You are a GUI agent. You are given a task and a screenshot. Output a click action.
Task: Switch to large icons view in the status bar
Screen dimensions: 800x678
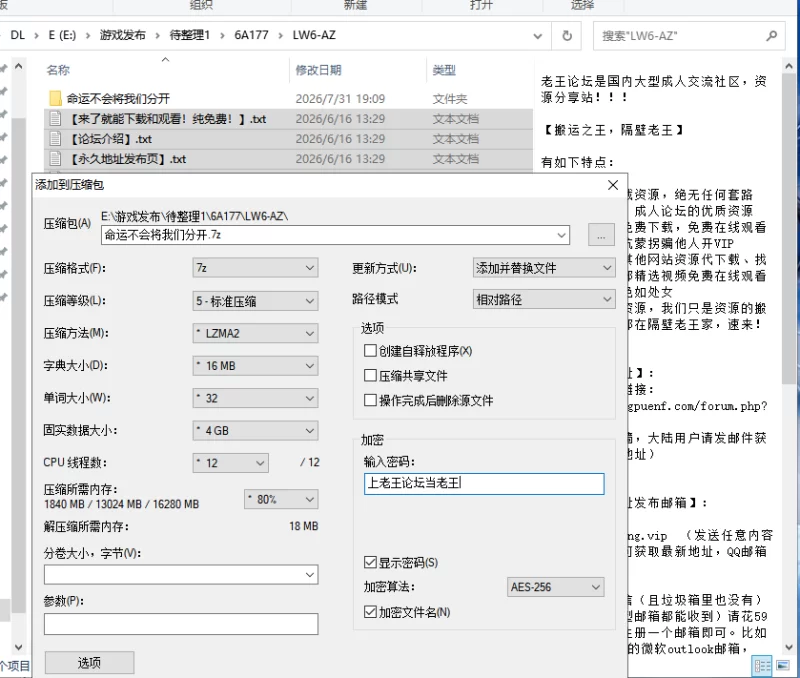click(x=783, y=666)
